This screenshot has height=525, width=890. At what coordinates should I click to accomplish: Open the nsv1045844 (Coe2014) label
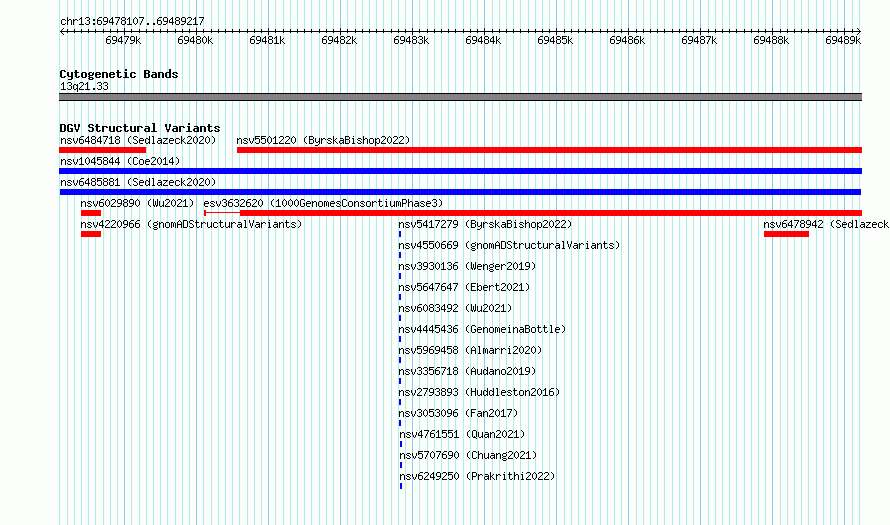[x=120, y=161]
